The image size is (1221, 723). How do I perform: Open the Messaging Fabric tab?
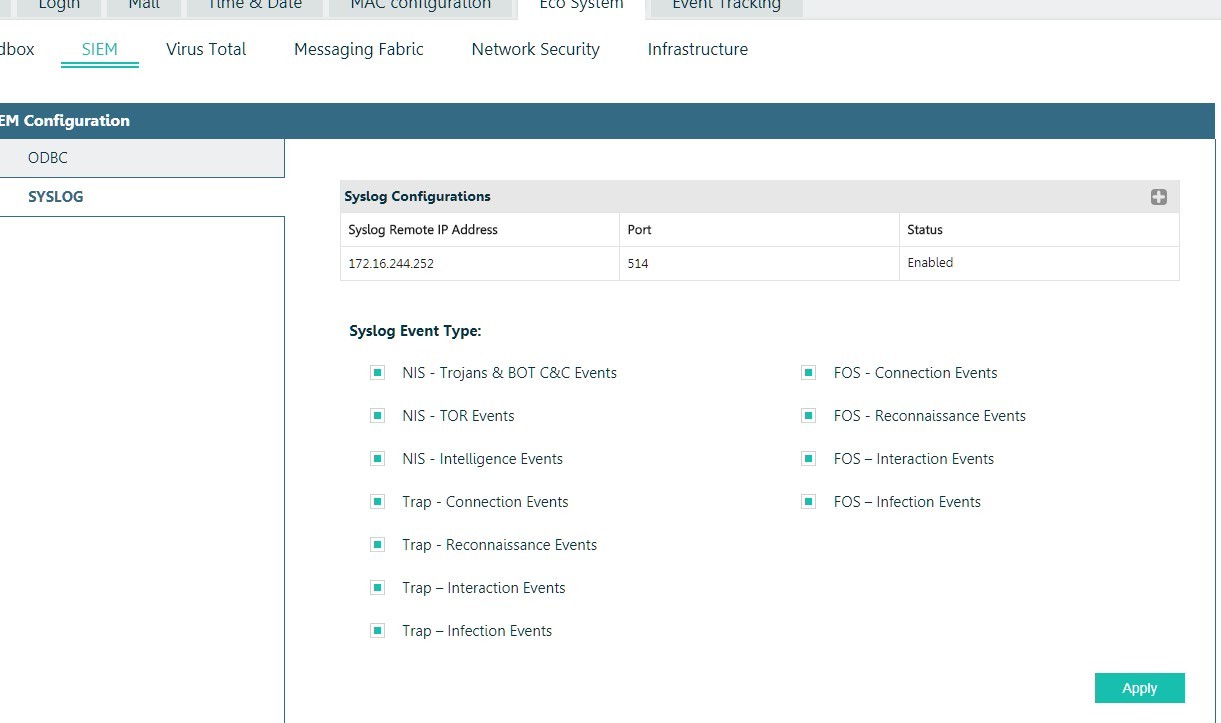tap(358, 49)
